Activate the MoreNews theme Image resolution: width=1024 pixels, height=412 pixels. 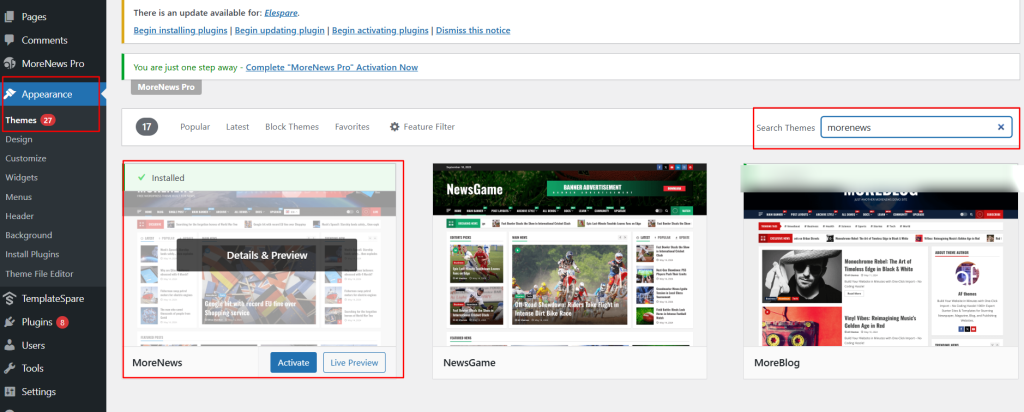point(293,362)
